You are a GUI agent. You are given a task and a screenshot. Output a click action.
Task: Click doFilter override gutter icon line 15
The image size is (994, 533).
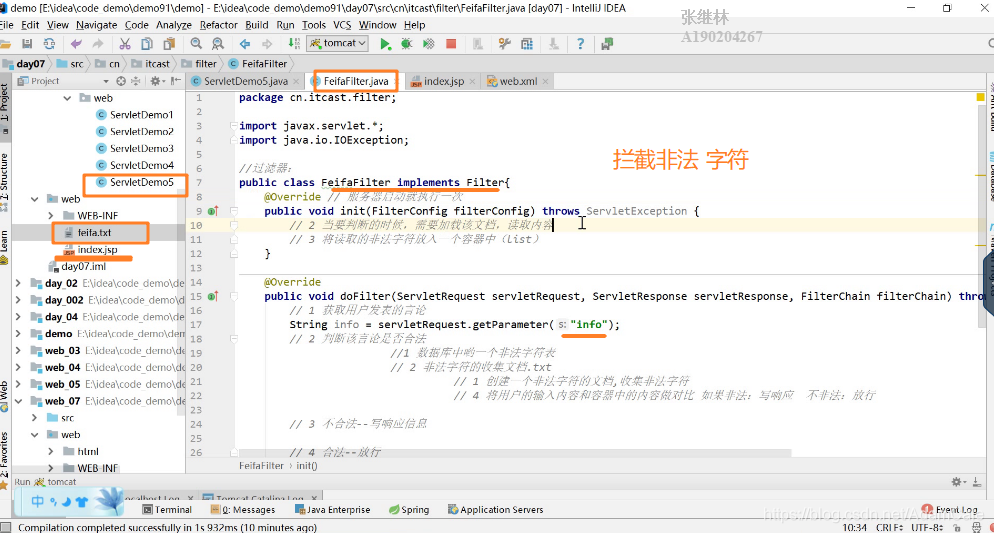coord(213,296)
